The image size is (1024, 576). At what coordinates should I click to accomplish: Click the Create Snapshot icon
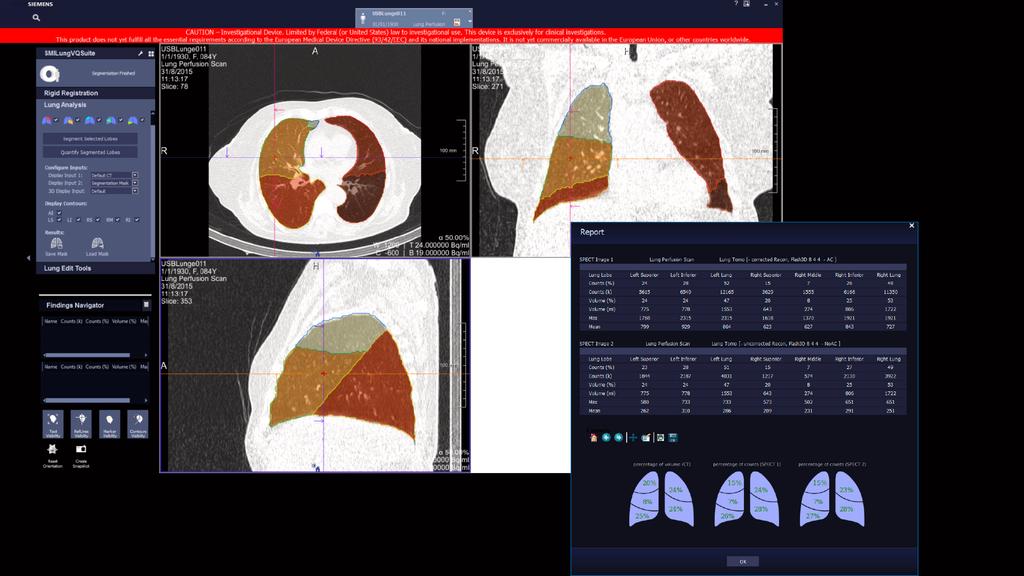(81, 448)
